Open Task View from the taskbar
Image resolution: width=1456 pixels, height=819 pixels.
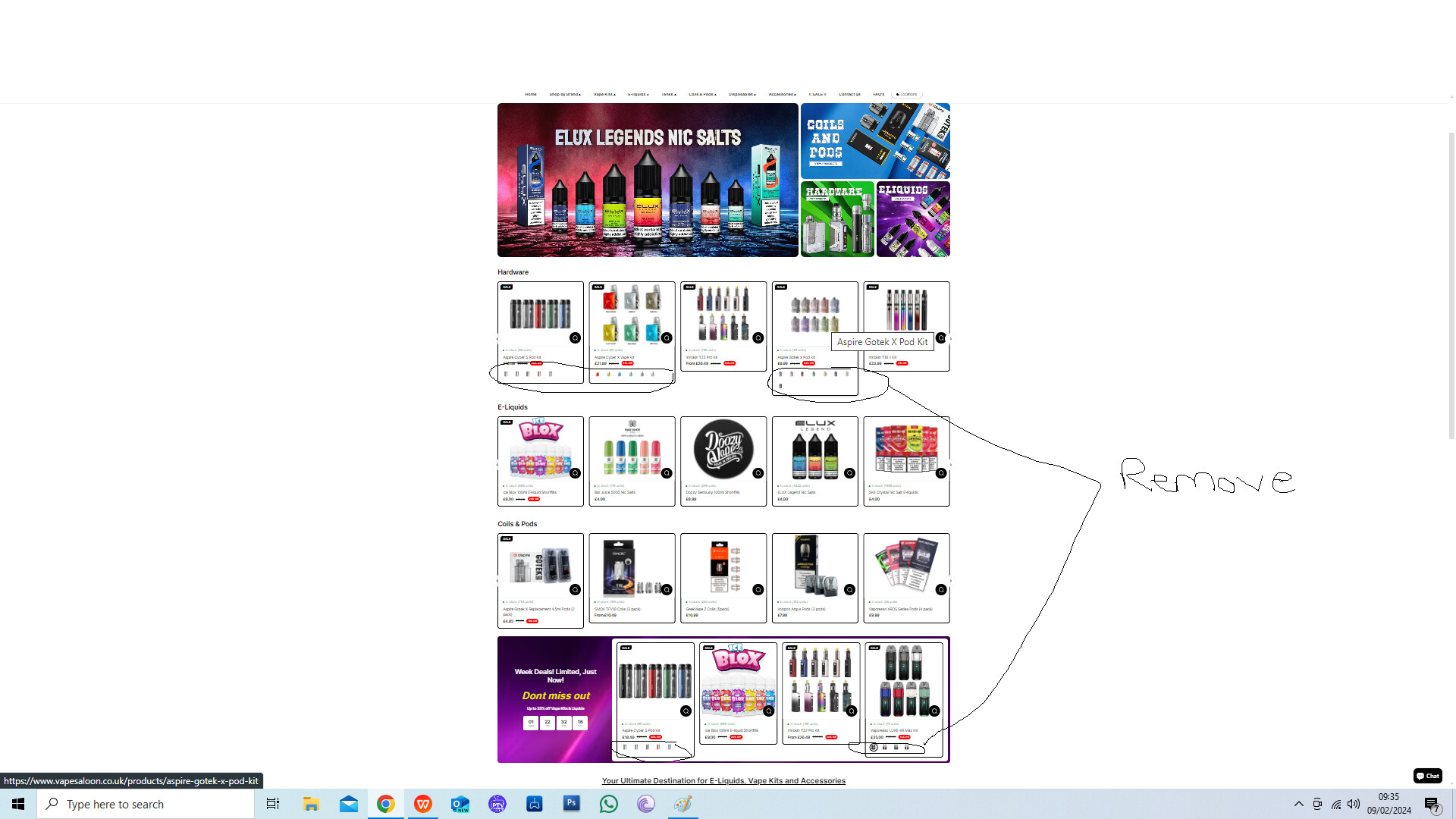273,804
